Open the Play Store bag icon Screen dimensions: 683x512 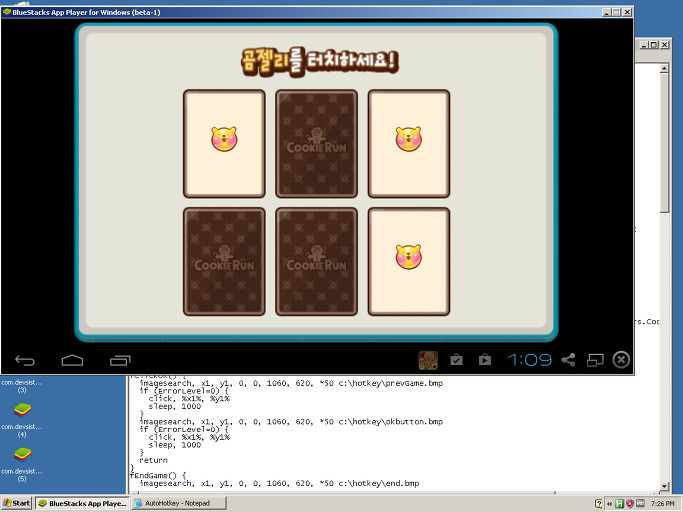point(485,360)
